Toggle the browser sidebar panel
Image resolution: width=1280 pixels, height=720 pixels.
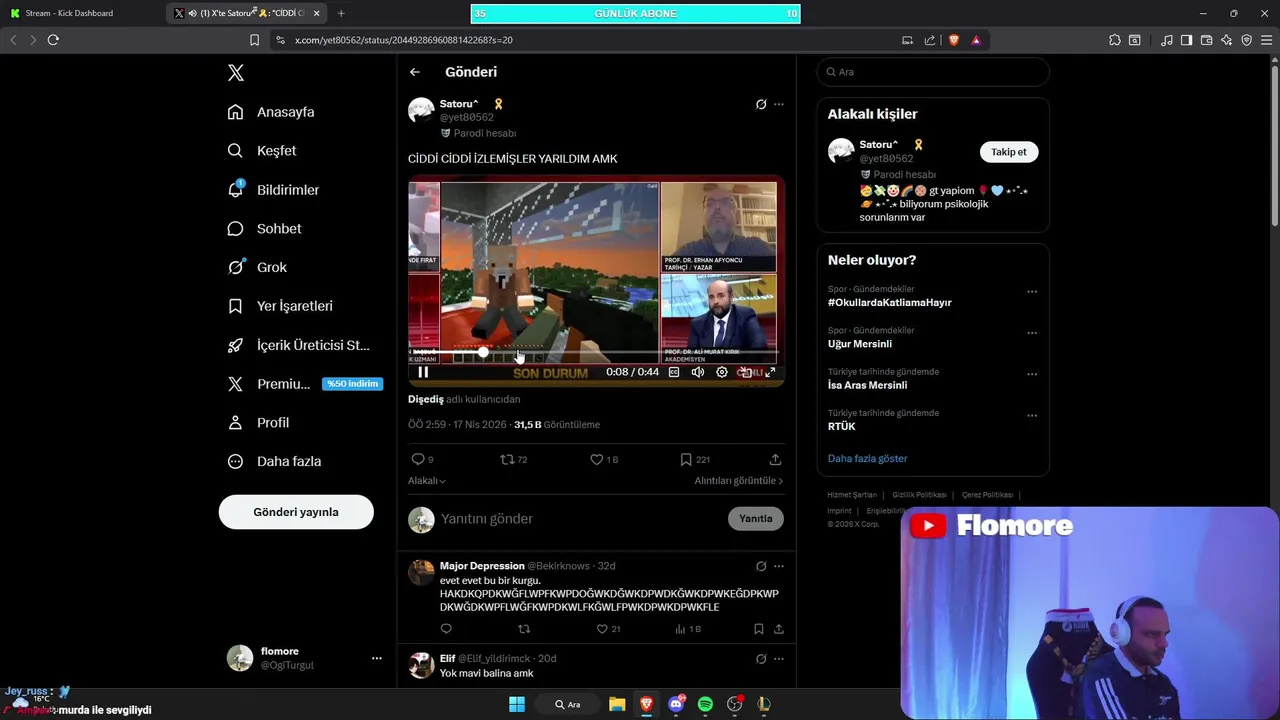click(1186, 40)
